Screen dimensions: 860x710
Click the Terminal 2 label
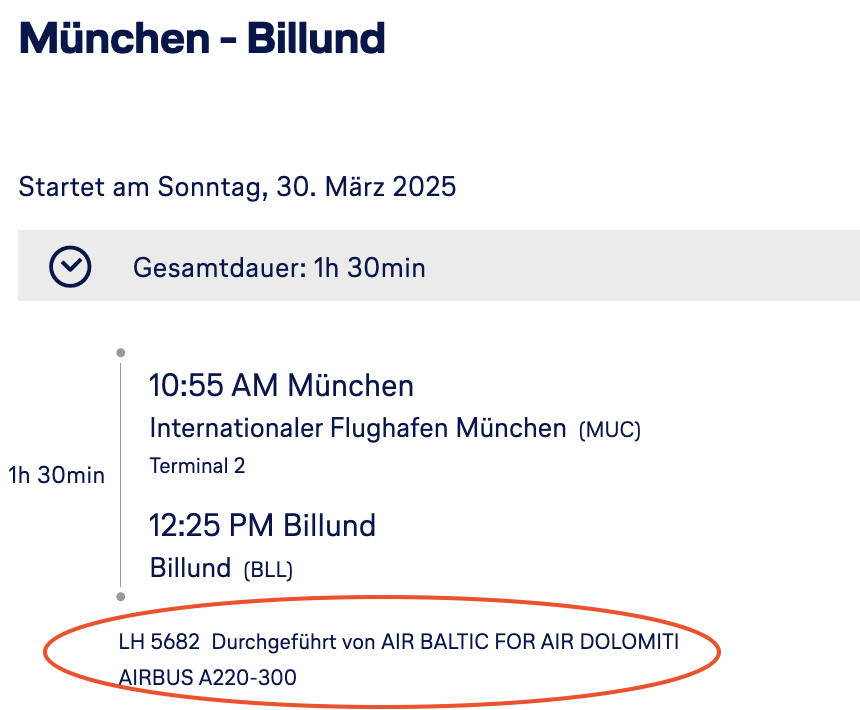pos(197,466)
